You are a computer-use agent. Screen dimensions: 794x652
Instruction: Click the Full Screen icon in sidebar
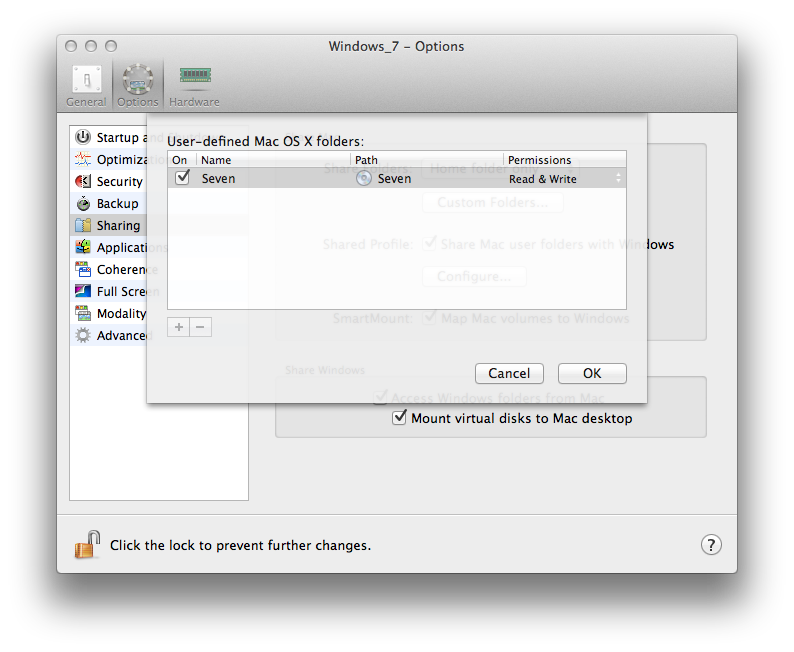pyautogui.click(x=83, y=292)
